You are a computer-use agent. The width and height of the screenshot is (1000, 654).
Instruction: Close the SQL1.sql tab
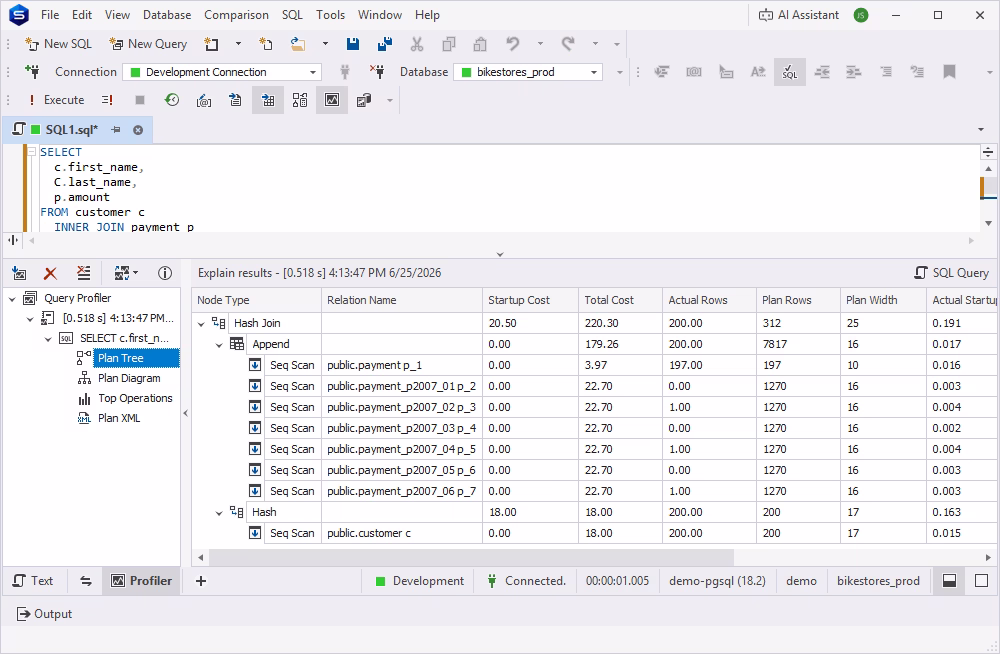tap(138, 130)
